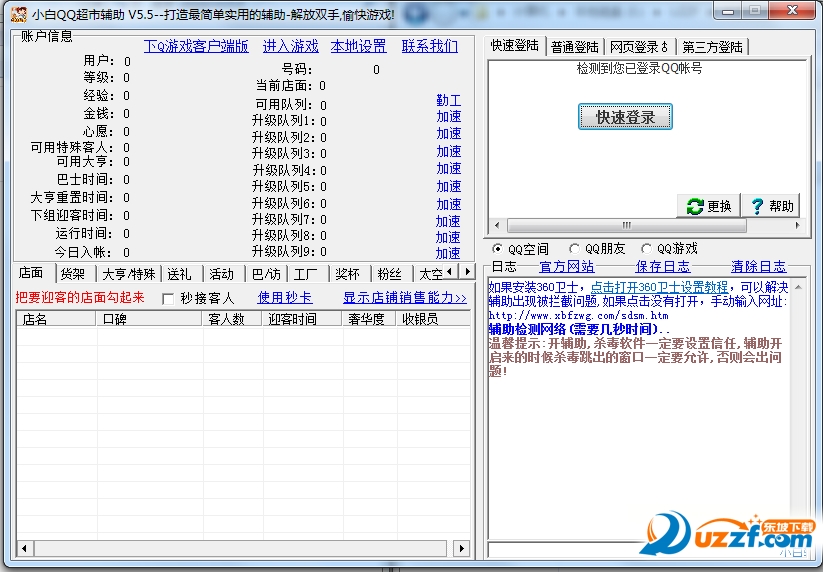Switch to 快速登陆 tab
The image size is (823, 572).
pyautogui.click(x=515, y=46)
